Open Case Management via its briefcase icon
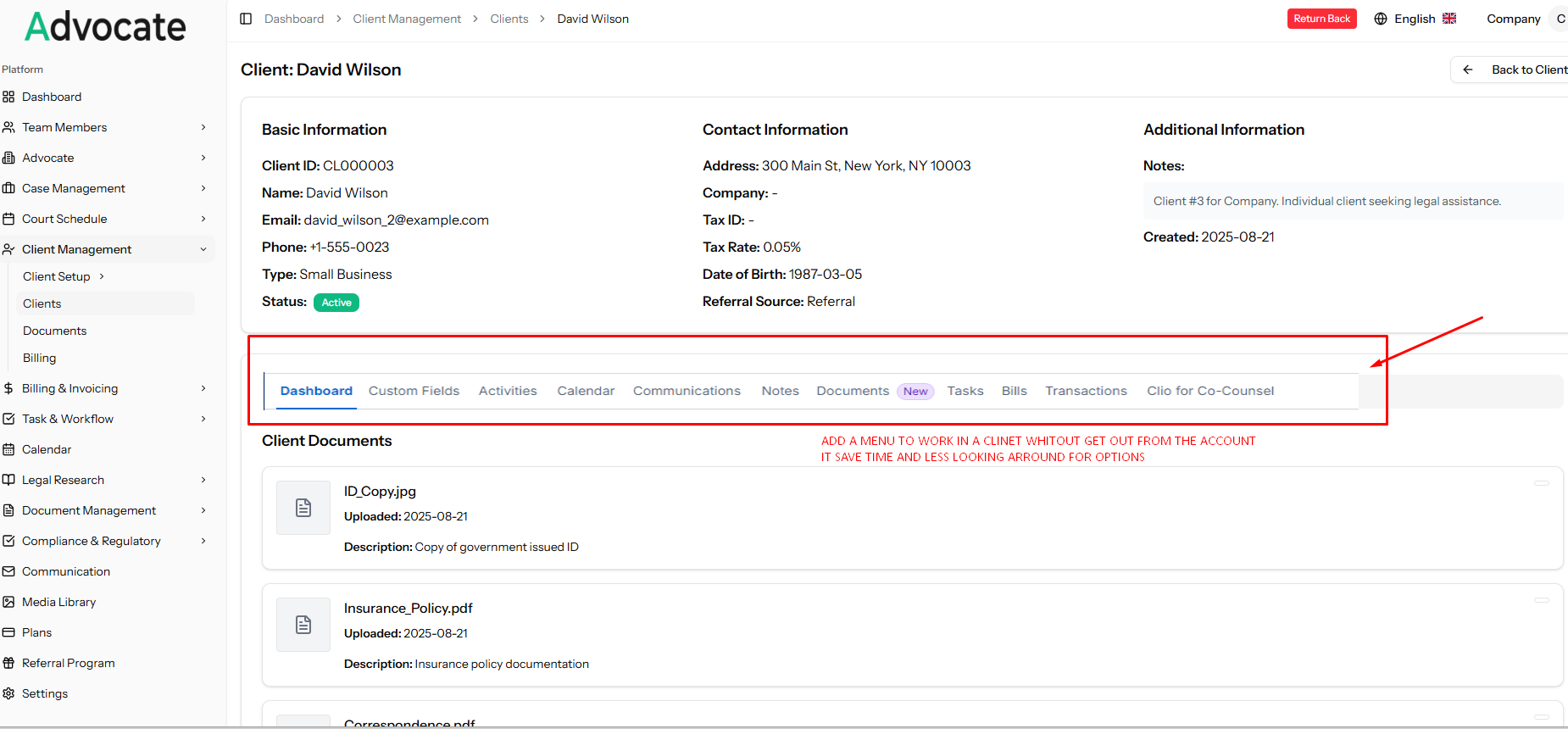Screen dimensions: 1568x729 pyautogui.click(x=8, y=188)
